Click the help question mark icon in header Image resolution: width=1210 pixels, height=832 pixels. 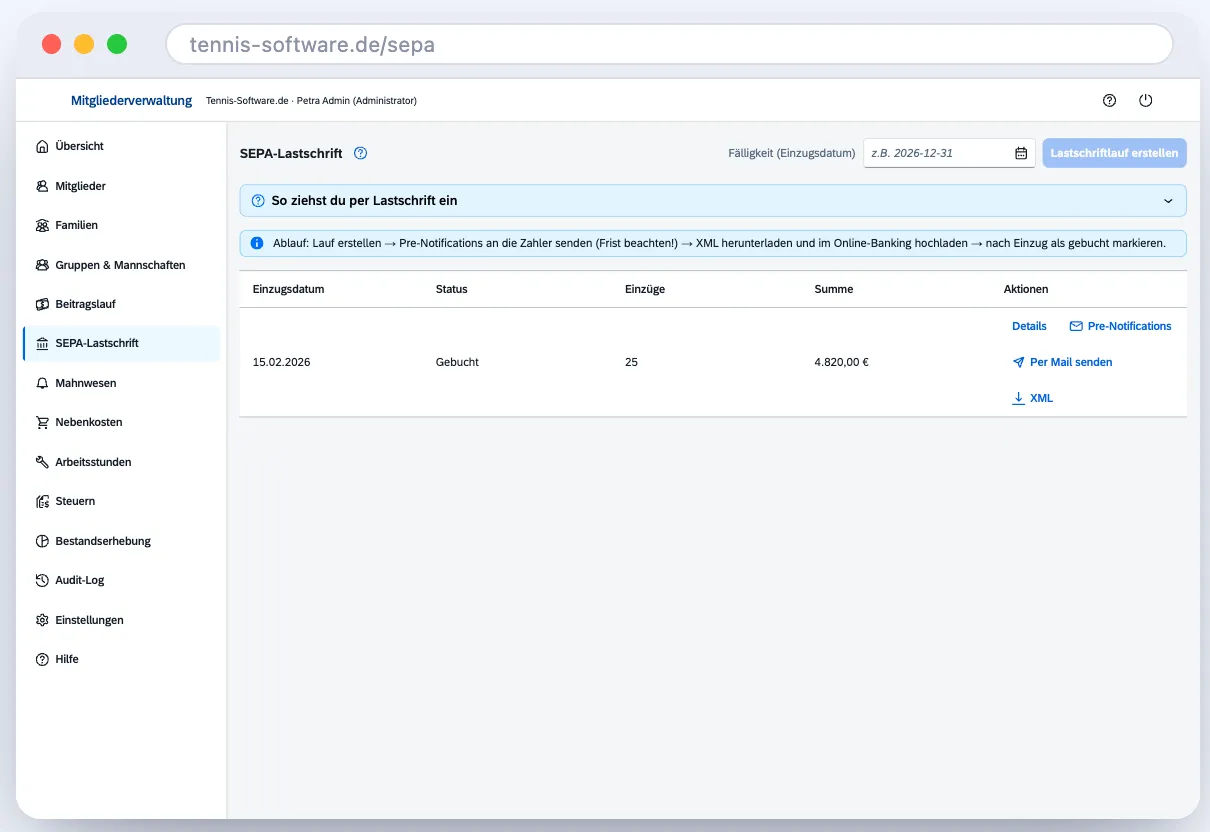point(1109,101)
